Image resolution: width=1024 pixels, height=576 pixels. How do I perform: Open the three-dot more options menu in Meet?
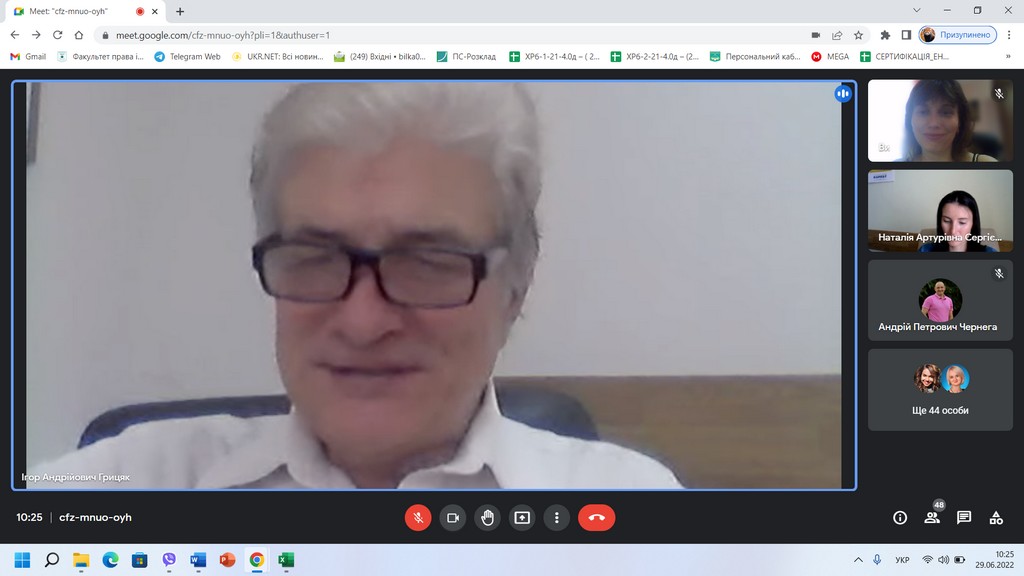(556, 518)
